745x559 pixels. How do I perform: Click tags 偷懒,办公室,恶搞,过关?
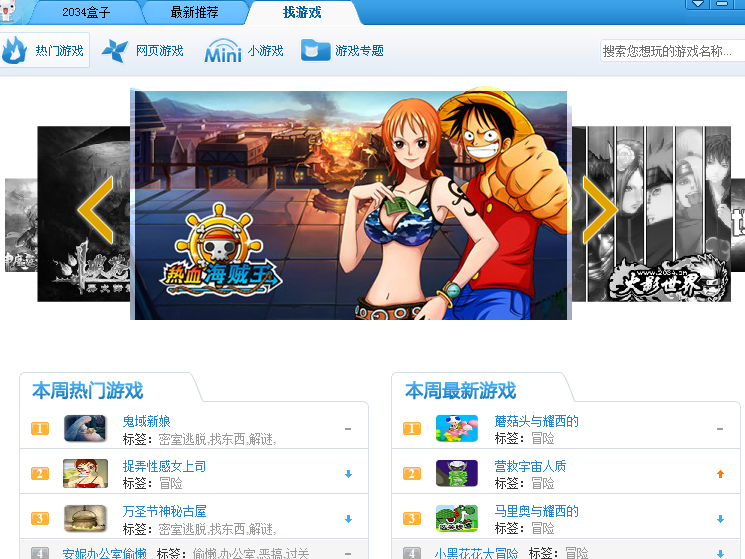[x=251, y=553]
